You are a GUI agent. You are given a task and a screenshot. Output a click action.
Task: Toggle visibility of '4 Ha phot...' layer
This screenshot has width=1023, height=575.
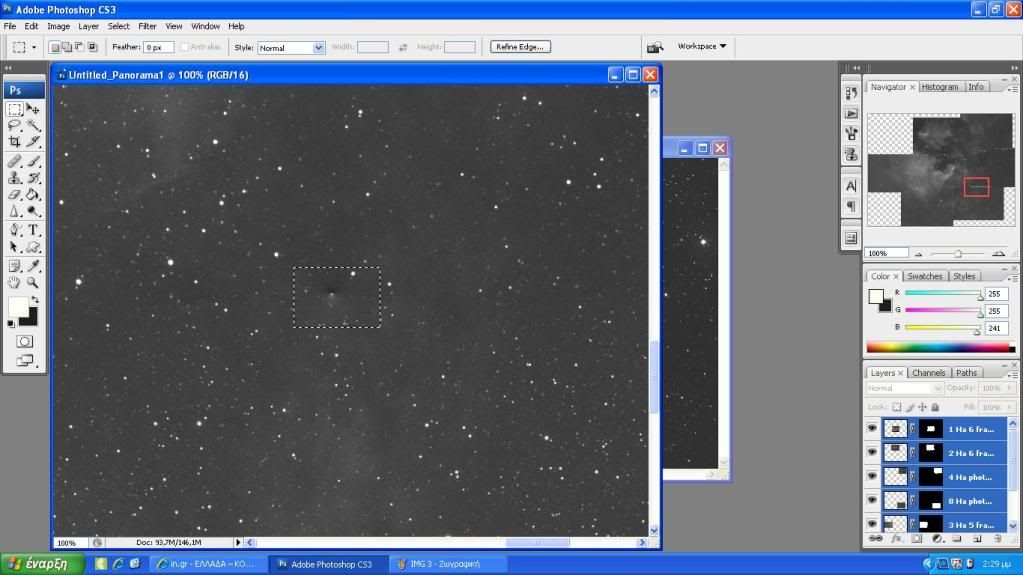[x=872, y=477]
